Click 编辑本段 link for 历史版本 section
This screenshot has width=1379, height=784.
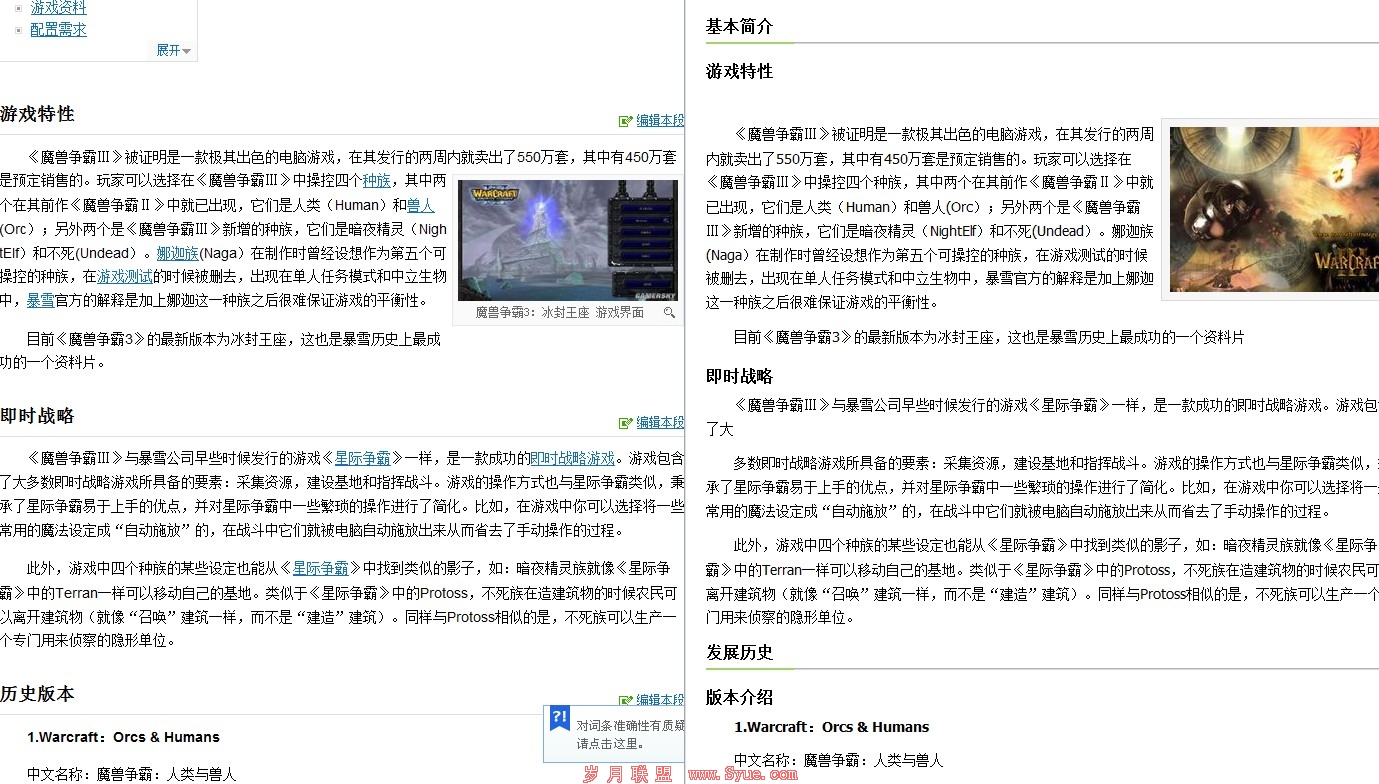[661, 699]
